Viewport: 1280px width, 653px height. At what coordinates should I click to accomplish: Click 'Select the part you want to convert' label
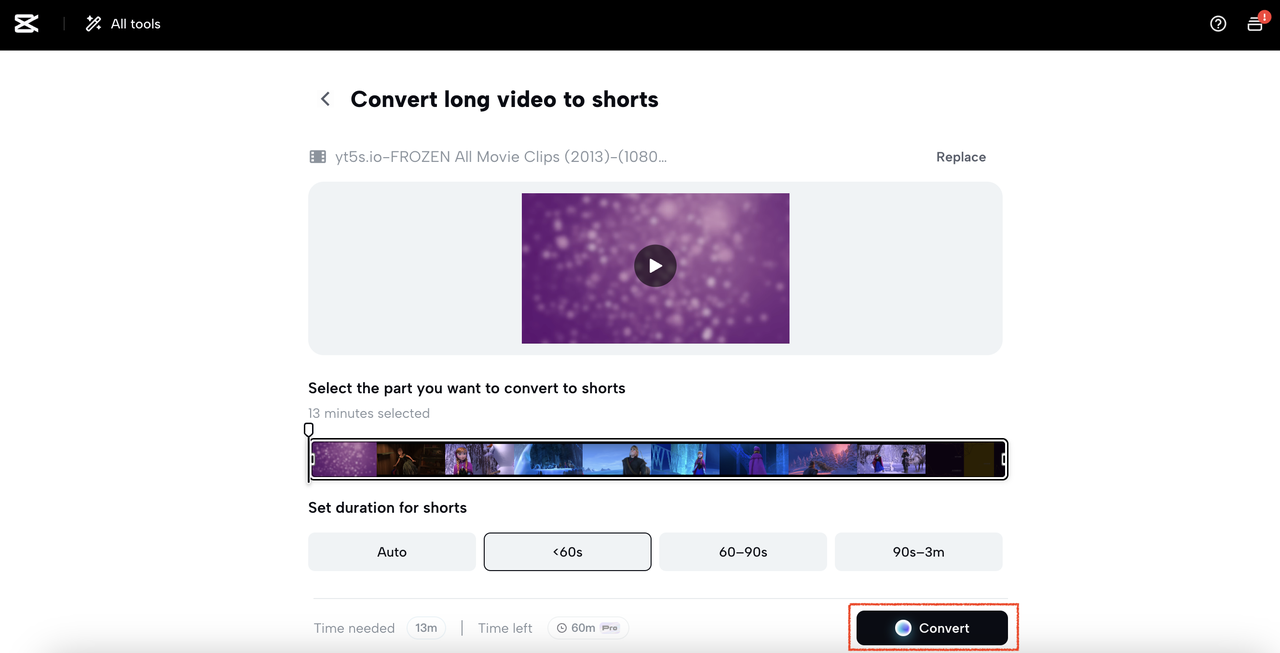(467, 388)
